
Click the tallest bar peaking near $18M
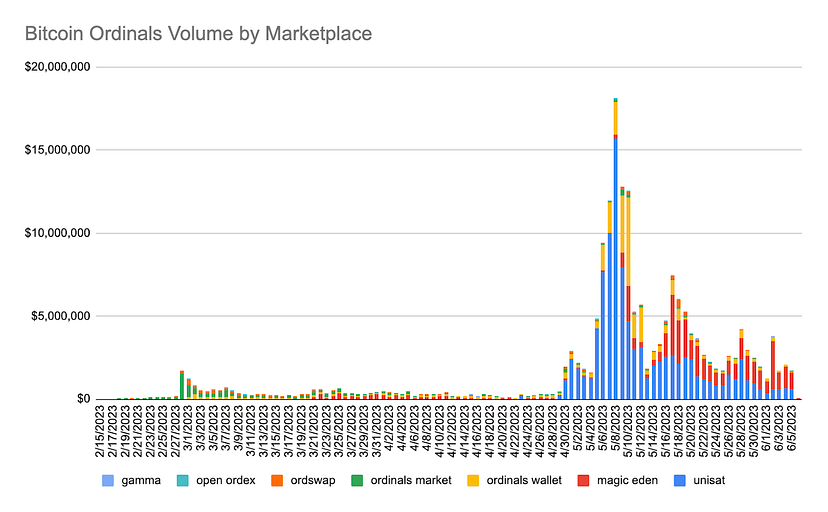616,249
